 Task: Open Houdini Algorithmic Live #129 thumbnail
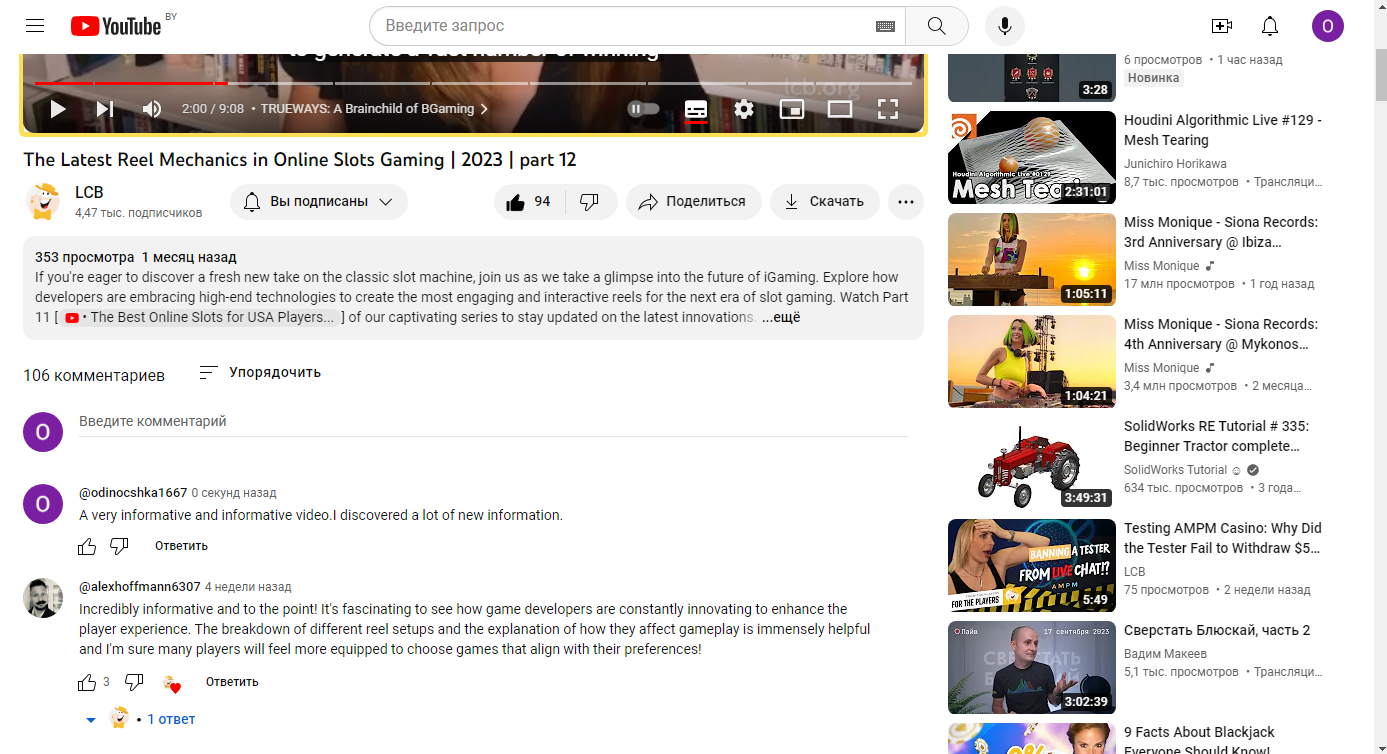1032,158
